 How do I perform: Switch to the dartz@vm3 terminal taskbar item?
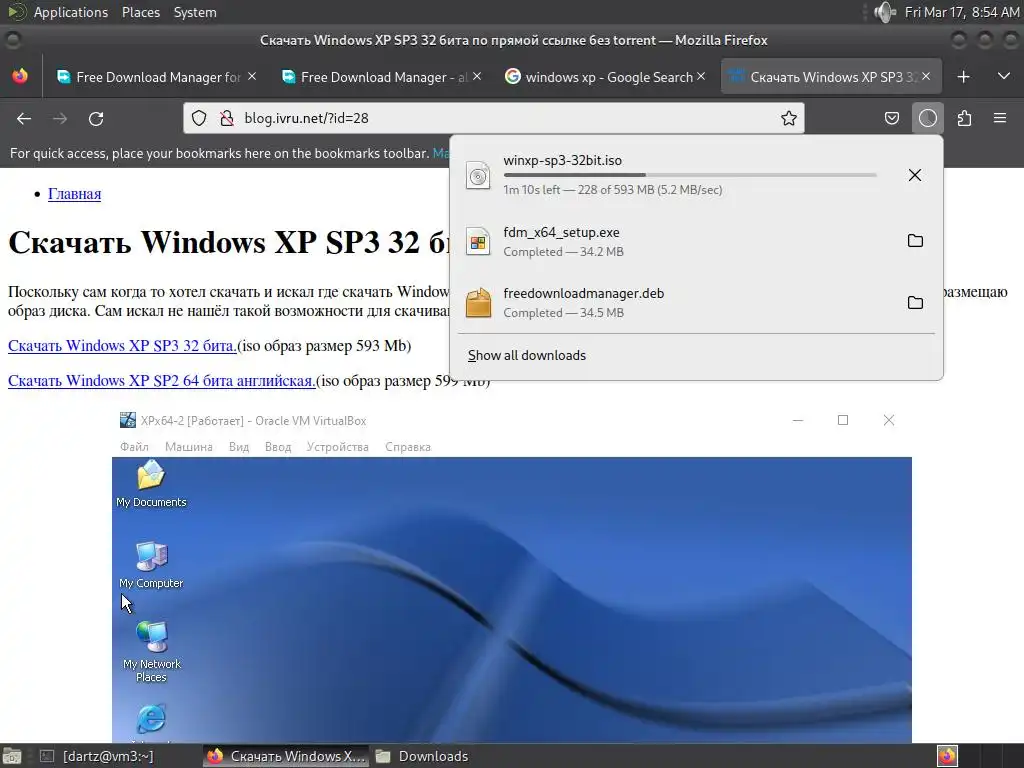pyautogui.click(x=96, y=756)
